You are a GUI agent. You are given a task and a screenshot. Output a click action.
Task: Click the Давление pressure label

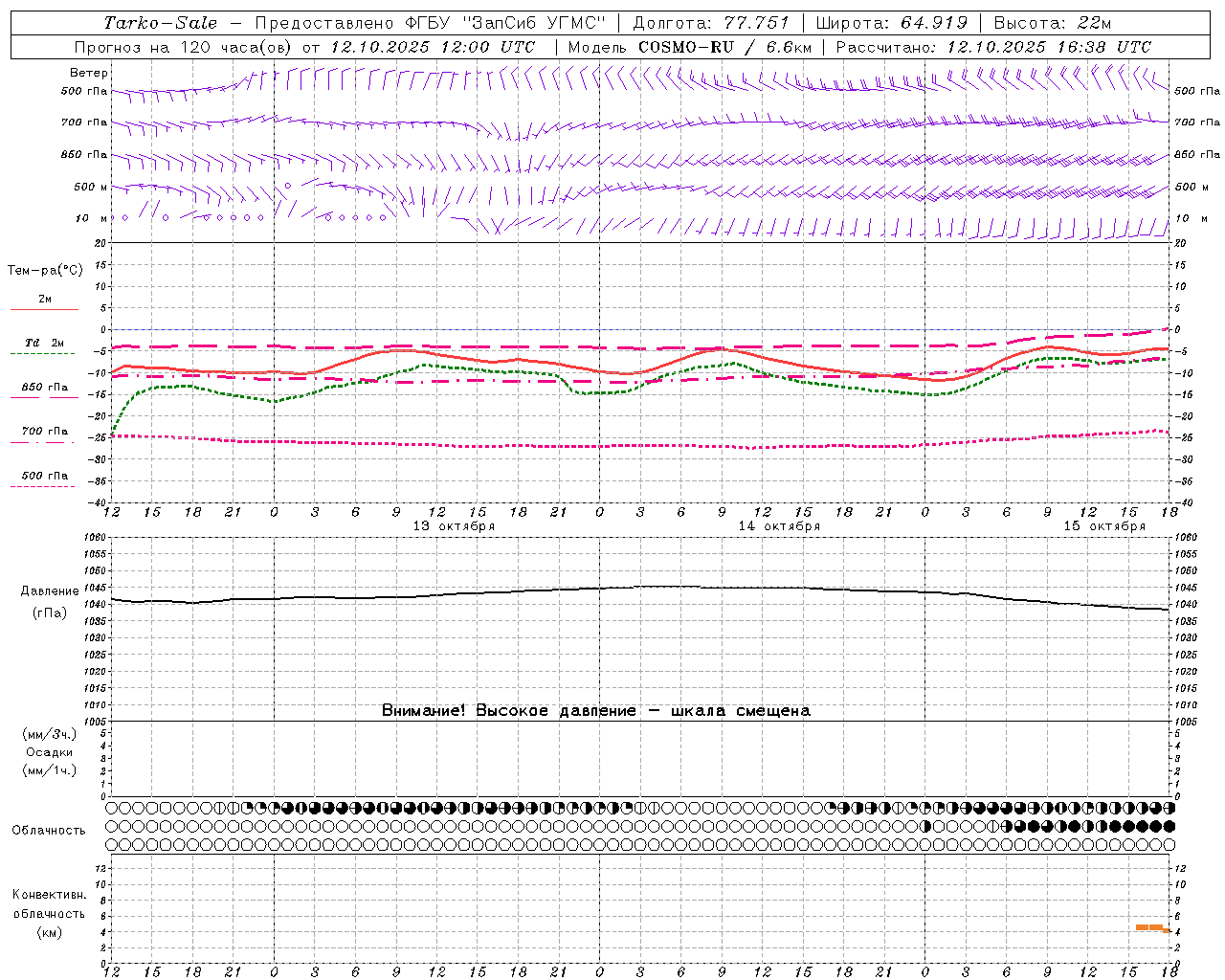[x=50, y=591]
